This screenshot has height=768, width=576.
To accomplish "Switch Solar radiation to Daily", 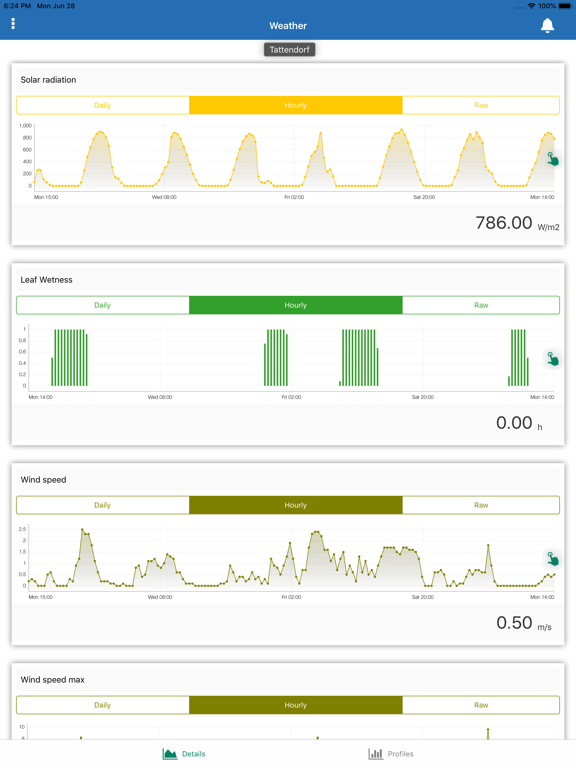I will (x=102, y=105).
